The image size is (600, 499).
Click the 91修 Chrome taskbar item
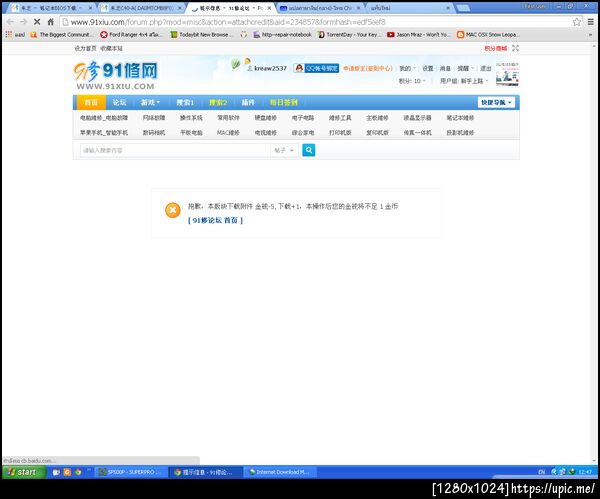coord(205,472)
